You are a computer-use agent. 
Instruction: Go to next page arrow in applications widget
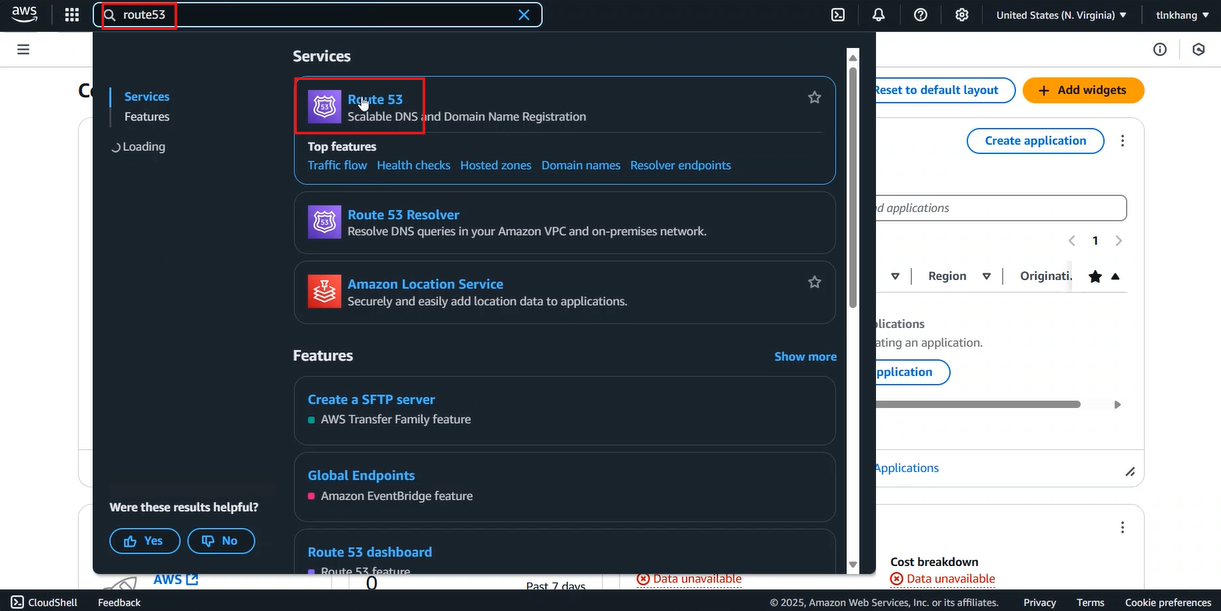pos(1118,241)
